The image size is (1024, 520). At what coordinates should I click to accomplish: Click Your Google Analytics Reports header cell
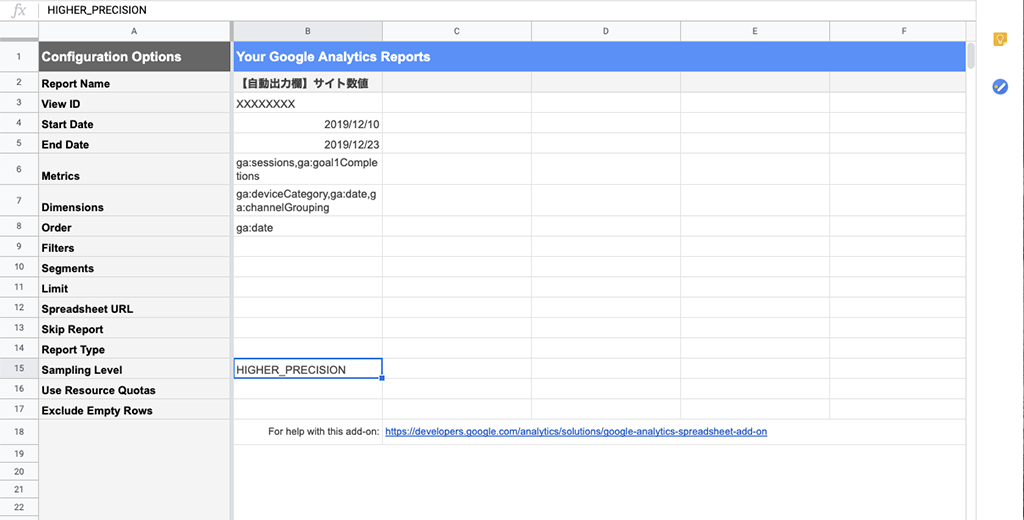(x=600, y=57)
